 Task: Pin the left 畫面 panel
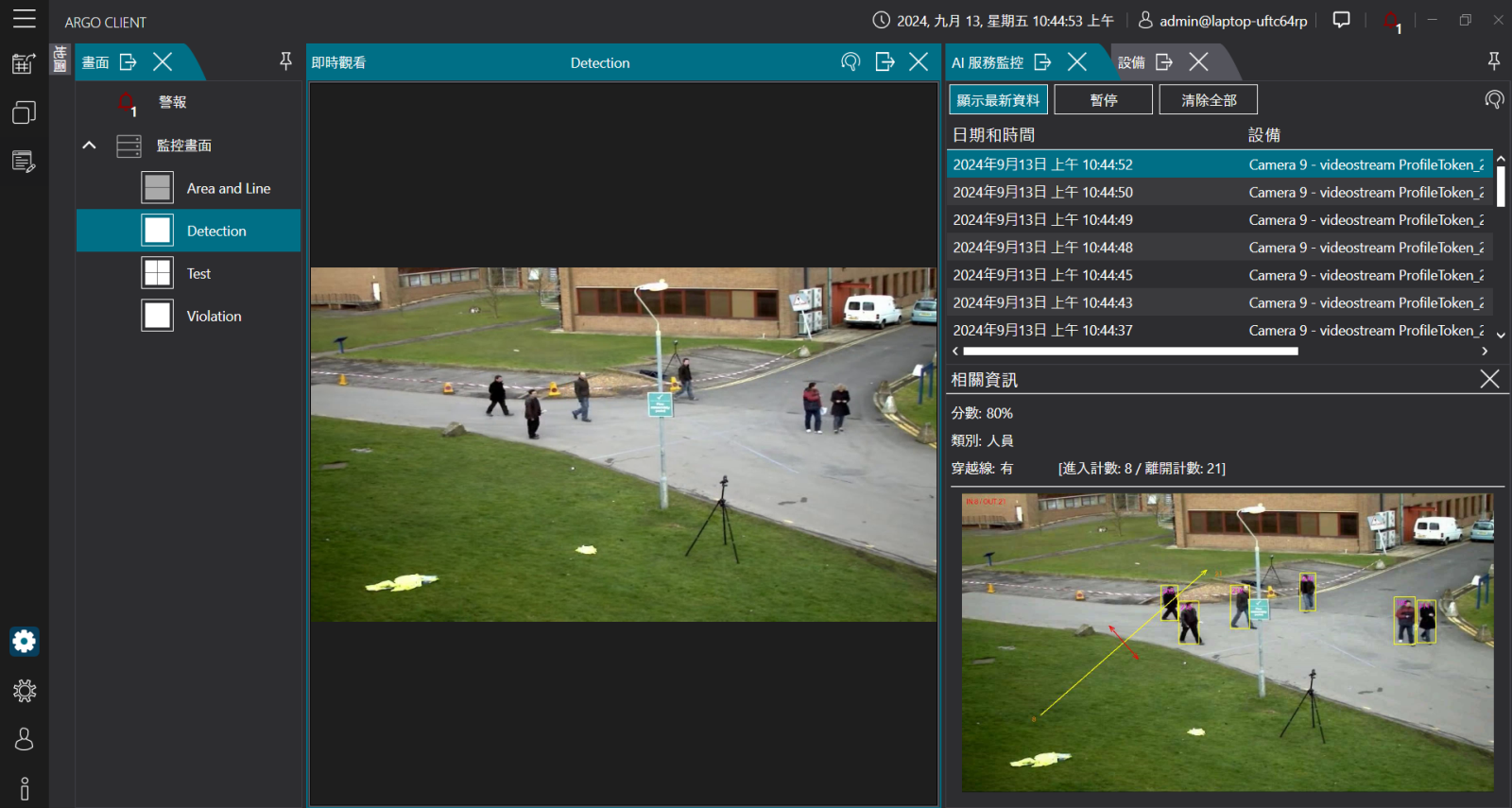pyautogui.click(x=285, y=62)
